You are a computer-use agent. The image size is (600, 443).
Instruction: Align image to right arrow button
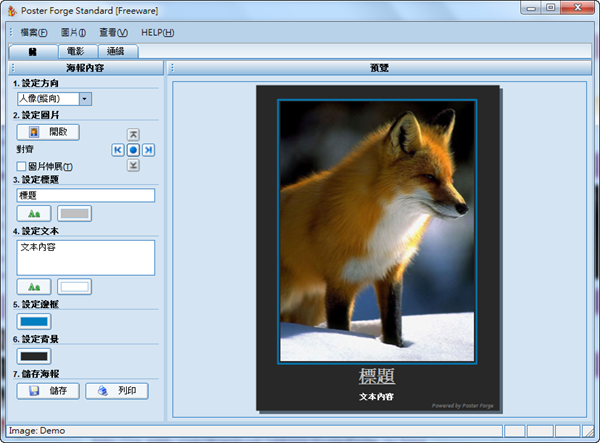click(x=148, y=150)
